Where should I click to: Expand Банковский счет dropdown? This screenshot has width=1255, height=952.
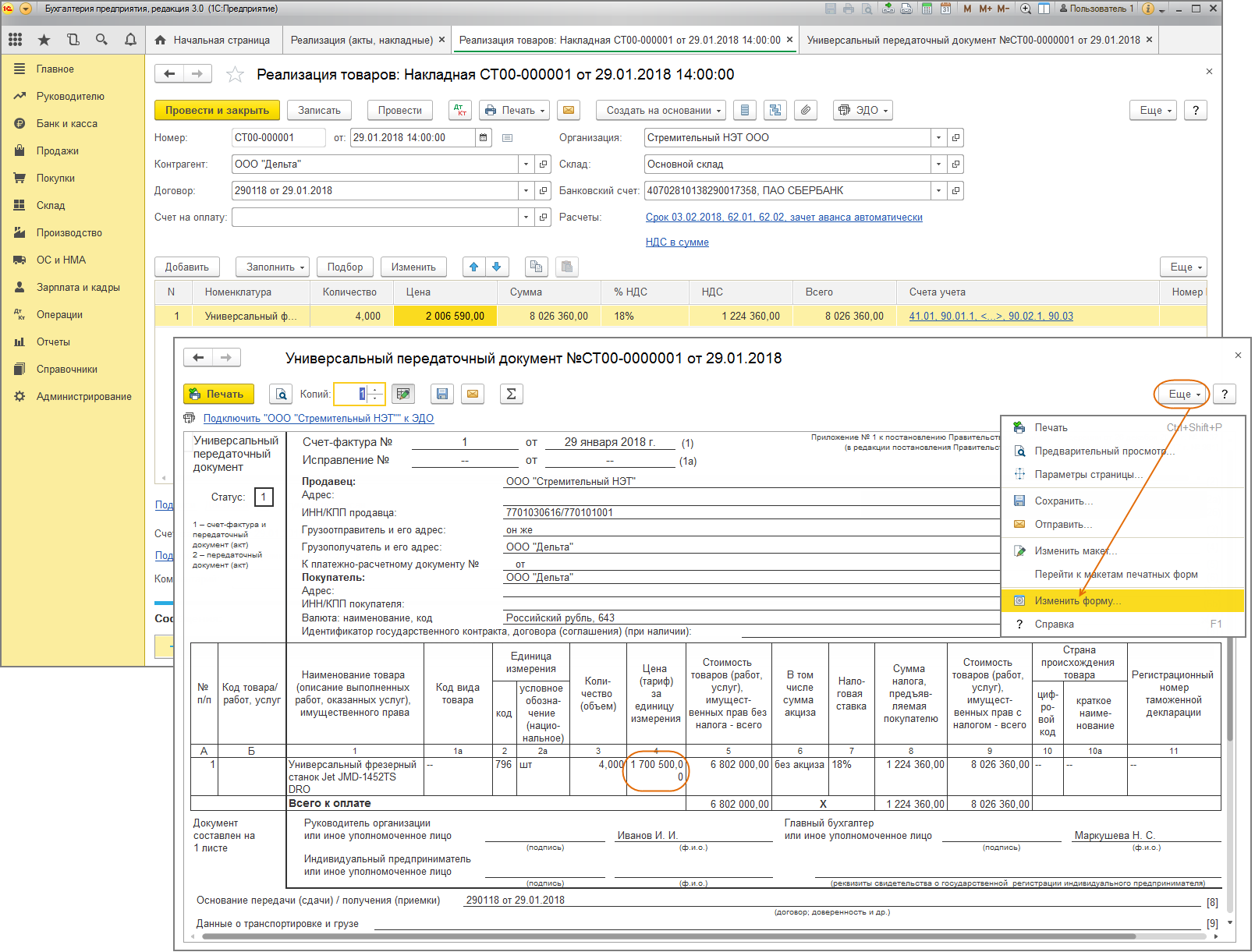[x=938, y=191]
